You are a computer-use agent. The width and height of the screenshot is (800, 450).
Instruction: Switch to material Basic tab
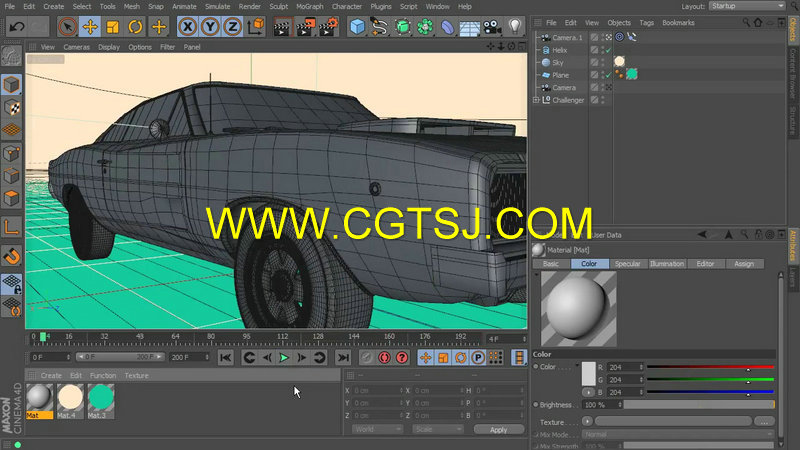(x=551, y=264)
